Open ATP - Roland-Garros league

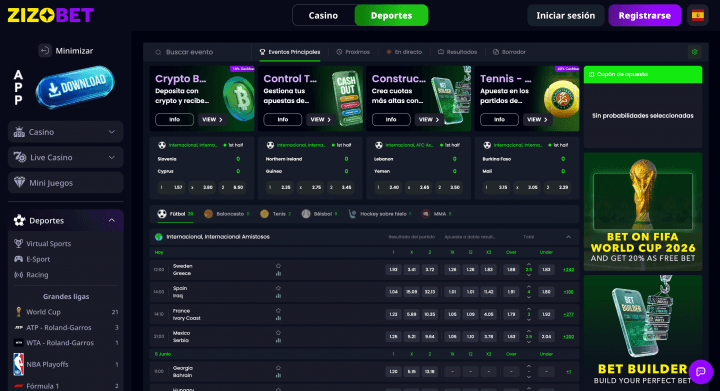pyautogui.click(x=66, y=328)
